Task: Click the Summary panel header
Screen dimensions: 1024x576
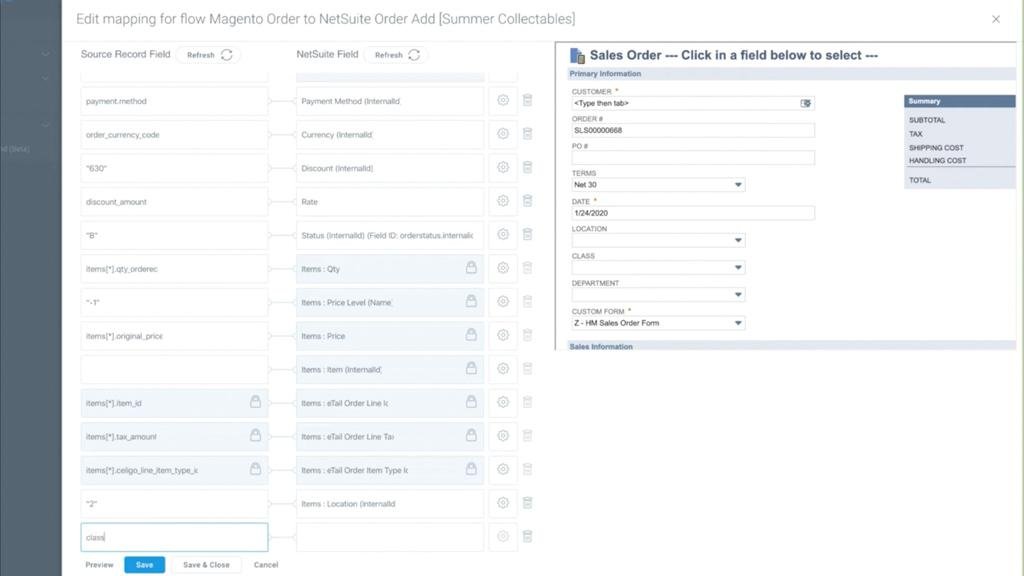Action: 959,101
